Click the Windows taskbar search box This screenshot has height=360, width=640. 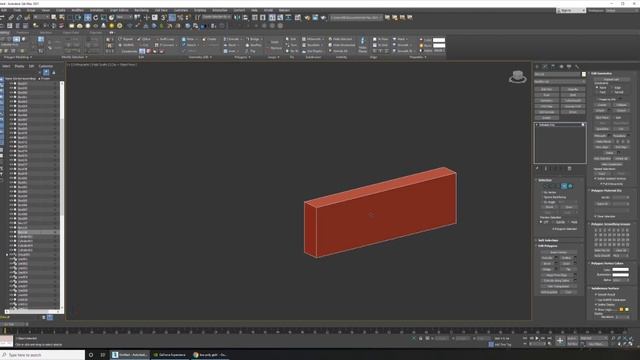(x=42, y=355)
